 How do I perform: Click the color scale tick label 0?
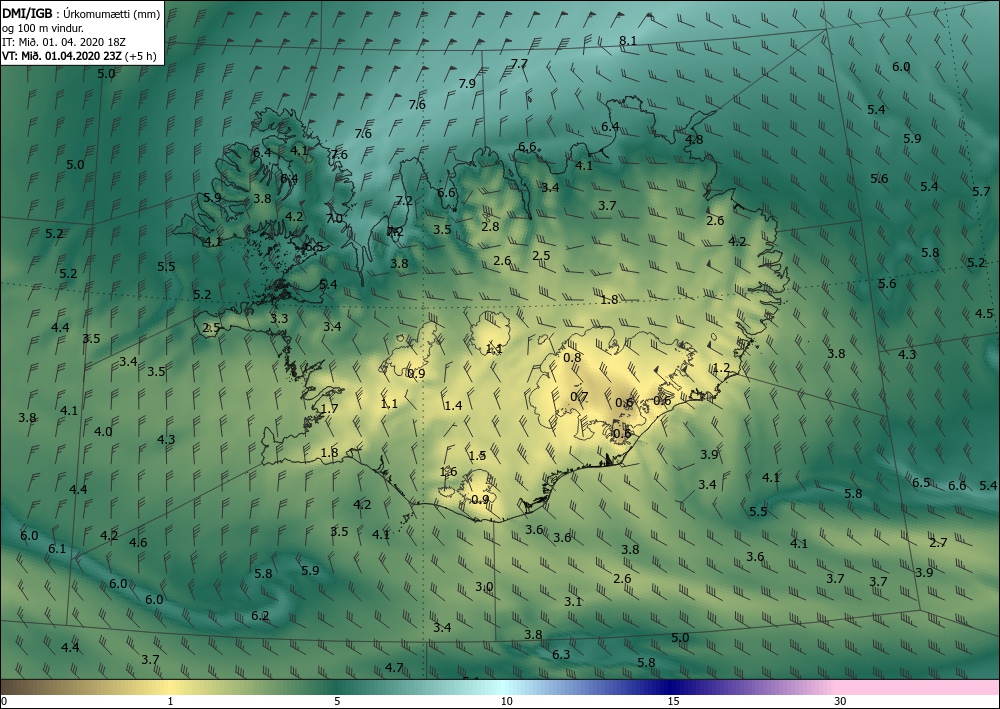pos(4,702)
